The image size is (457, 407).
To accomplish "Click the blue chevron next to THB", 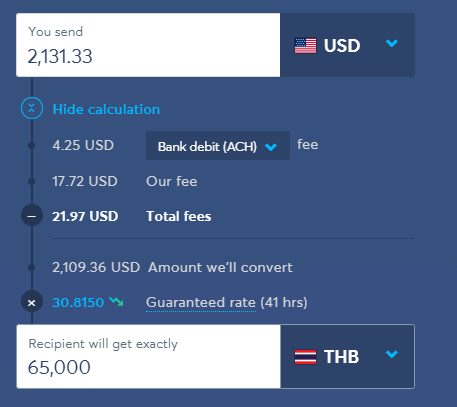I will point(392,354).
